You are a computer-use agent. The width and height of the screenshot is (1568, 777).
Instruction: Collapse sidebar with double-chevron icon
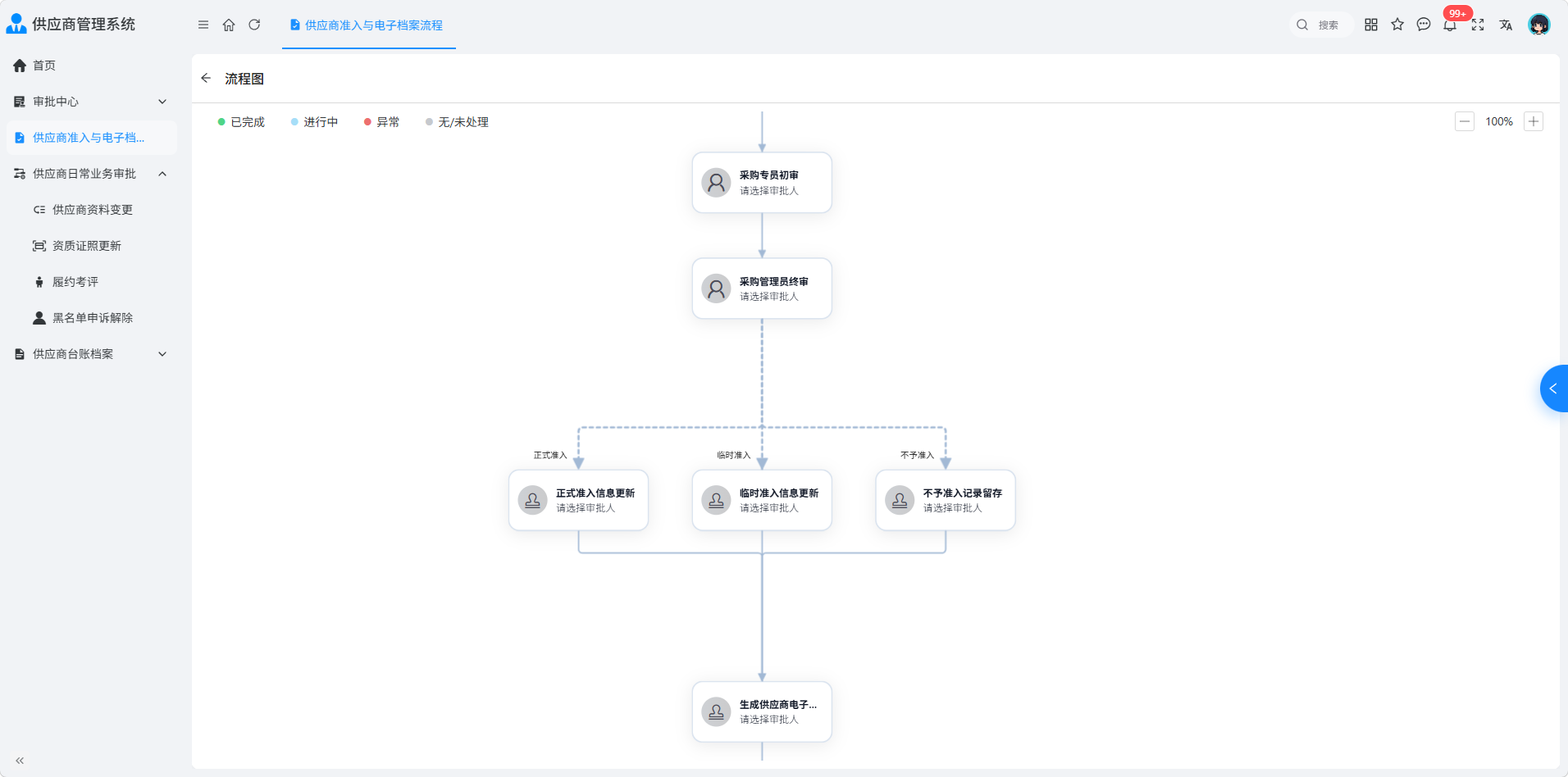tap(20, 761)
